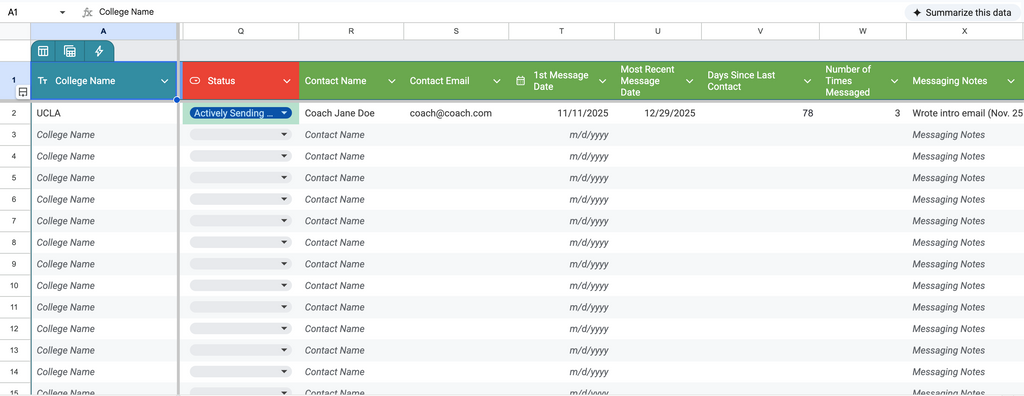Click the fx formula icon
The image size is (1024, 396).
pos(88,12)
